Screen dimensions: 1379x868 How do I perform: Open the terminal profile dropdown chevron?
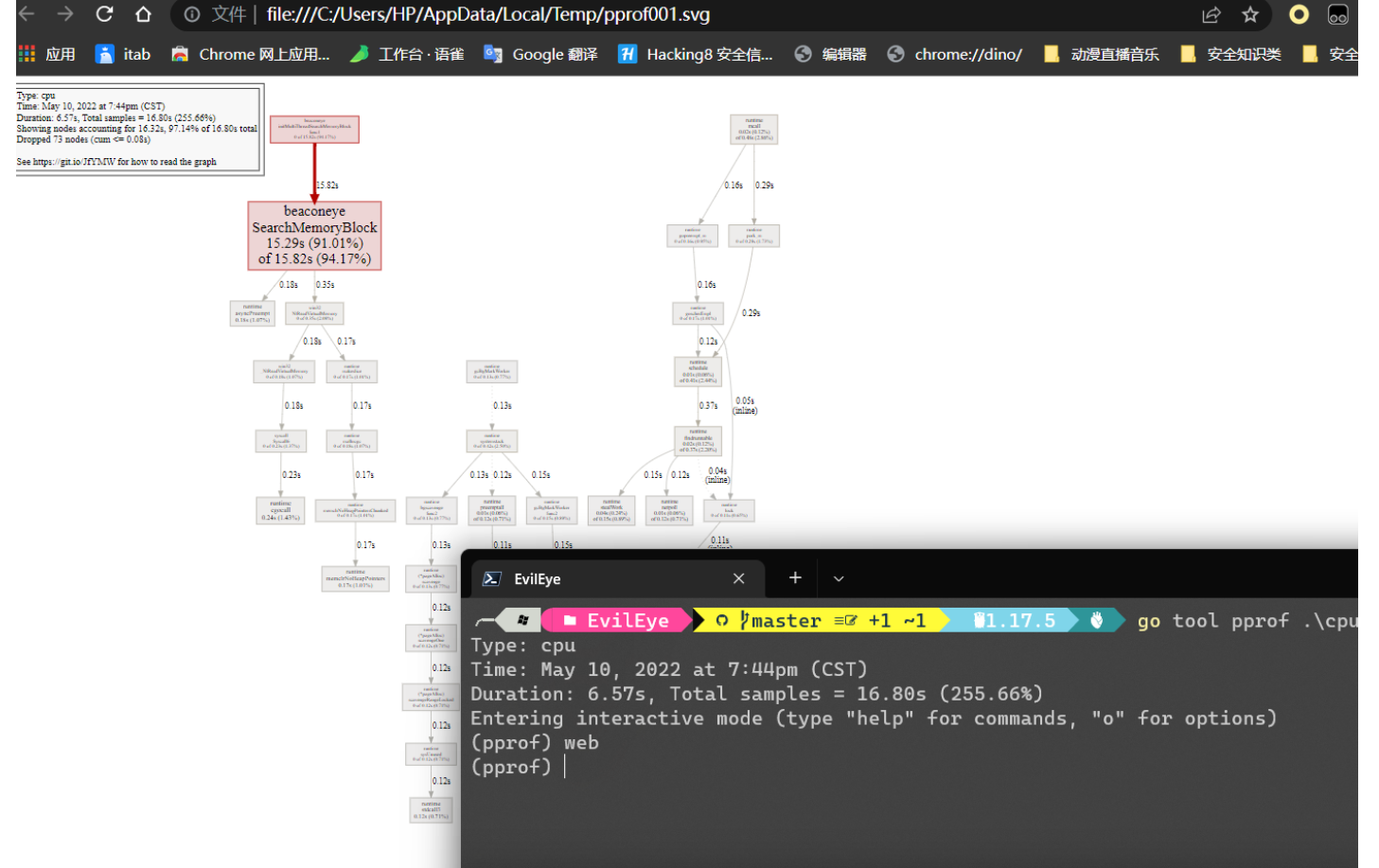click(x=839, y=578)
